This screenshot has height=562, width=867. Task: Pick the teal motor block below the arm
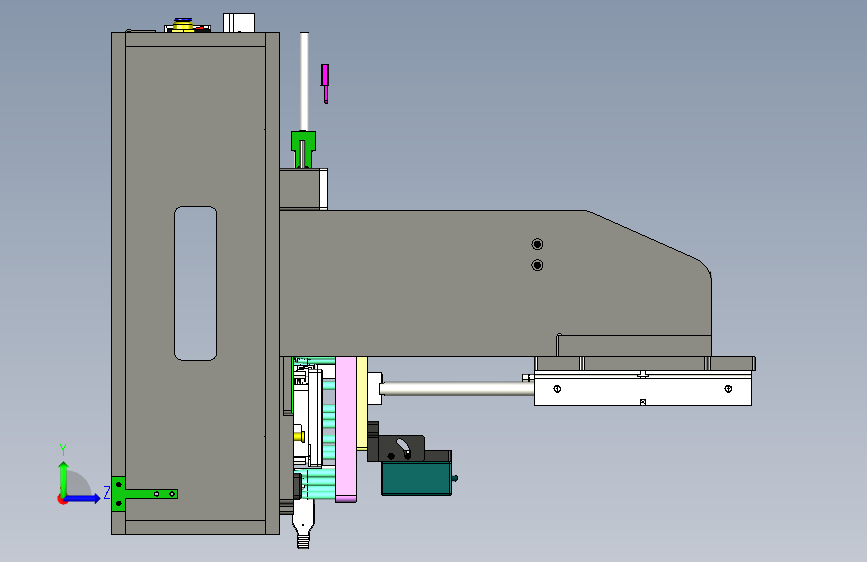coord(416,478)
